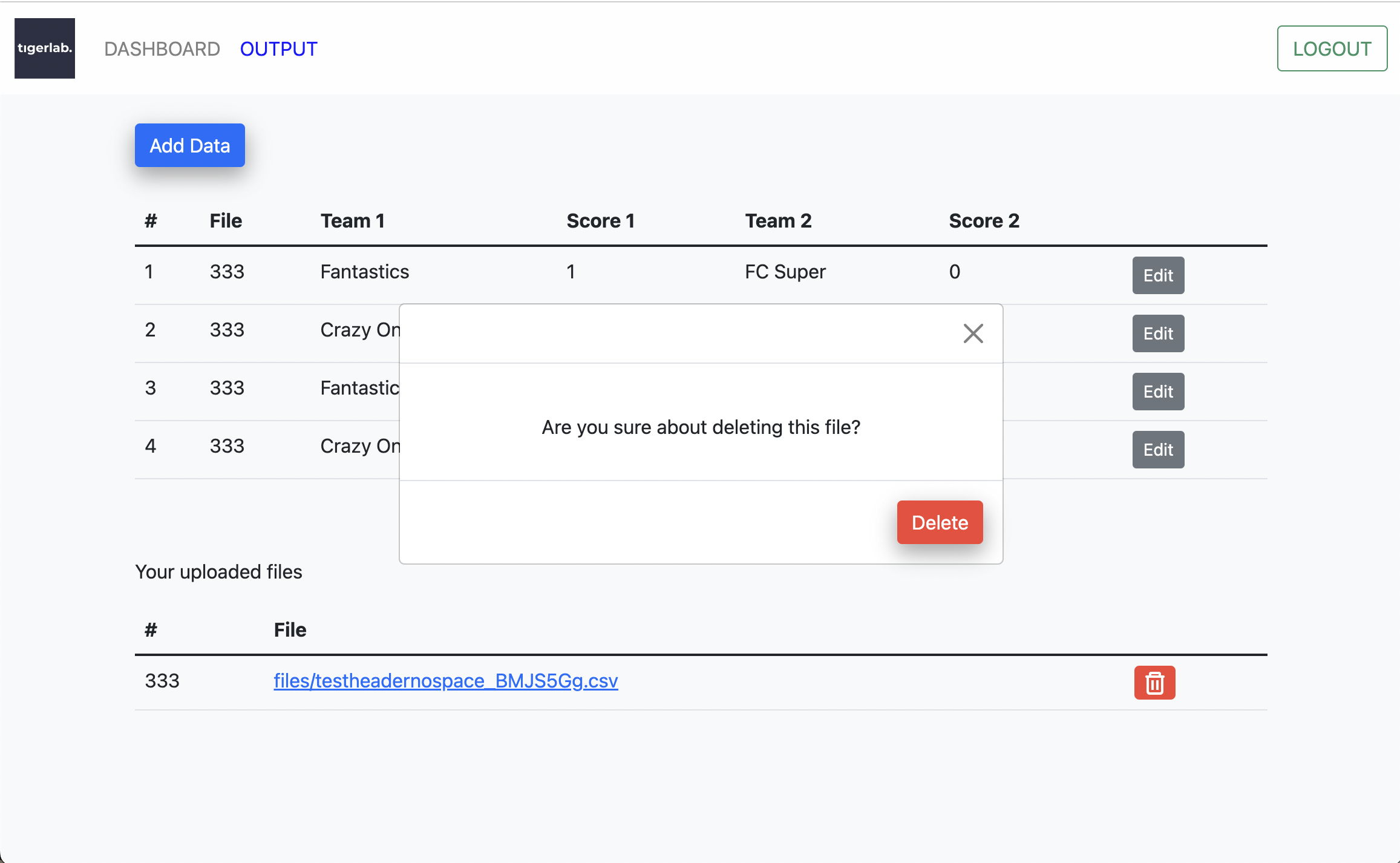This screenshot has height=863, width=1400.
Task: Click file ID 333 in uploaded files
Action: click(x=162, y=681)
